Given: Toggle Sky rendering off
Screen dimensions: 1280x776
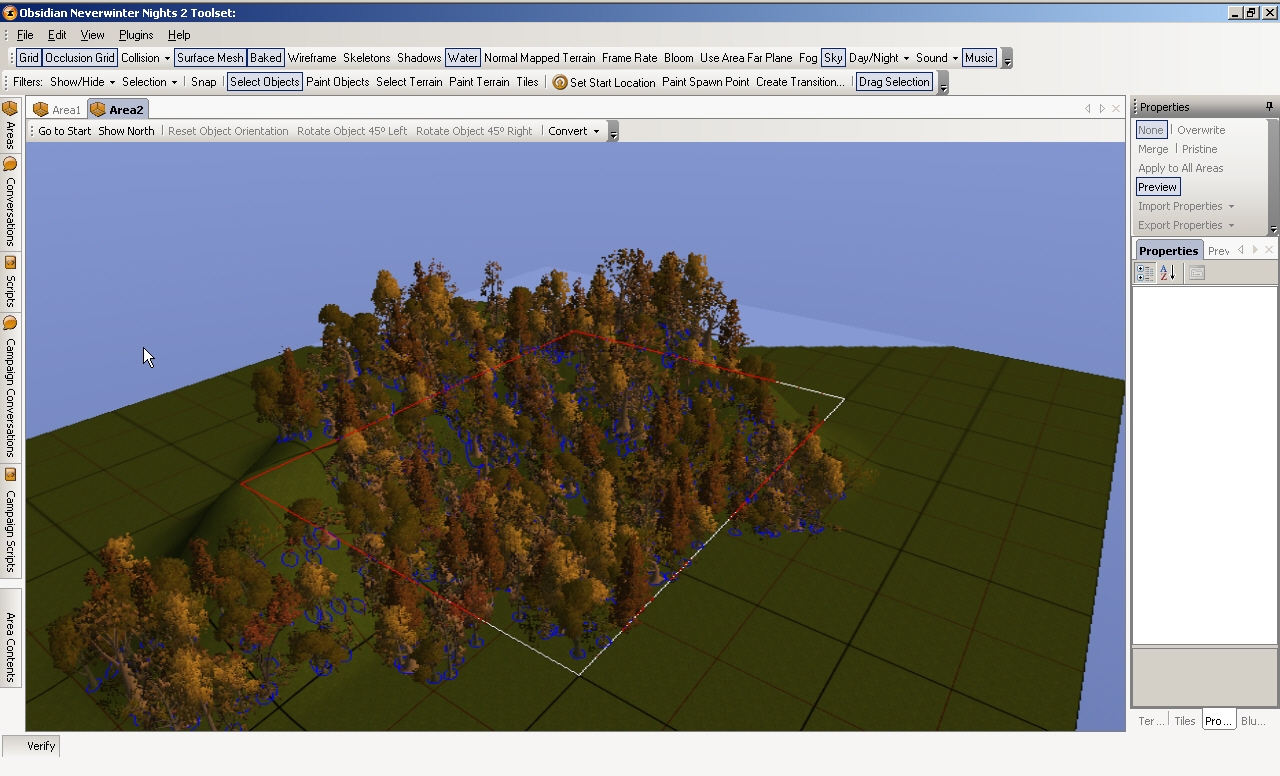Looking at the screenshot, I should tap(833, 58).
